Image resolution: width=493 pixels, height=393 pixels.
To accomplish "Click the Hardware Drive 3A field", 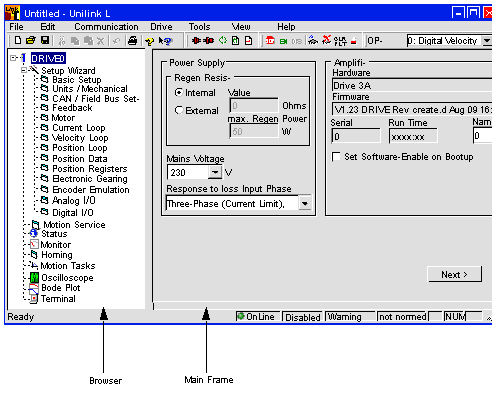I will 412,85.
